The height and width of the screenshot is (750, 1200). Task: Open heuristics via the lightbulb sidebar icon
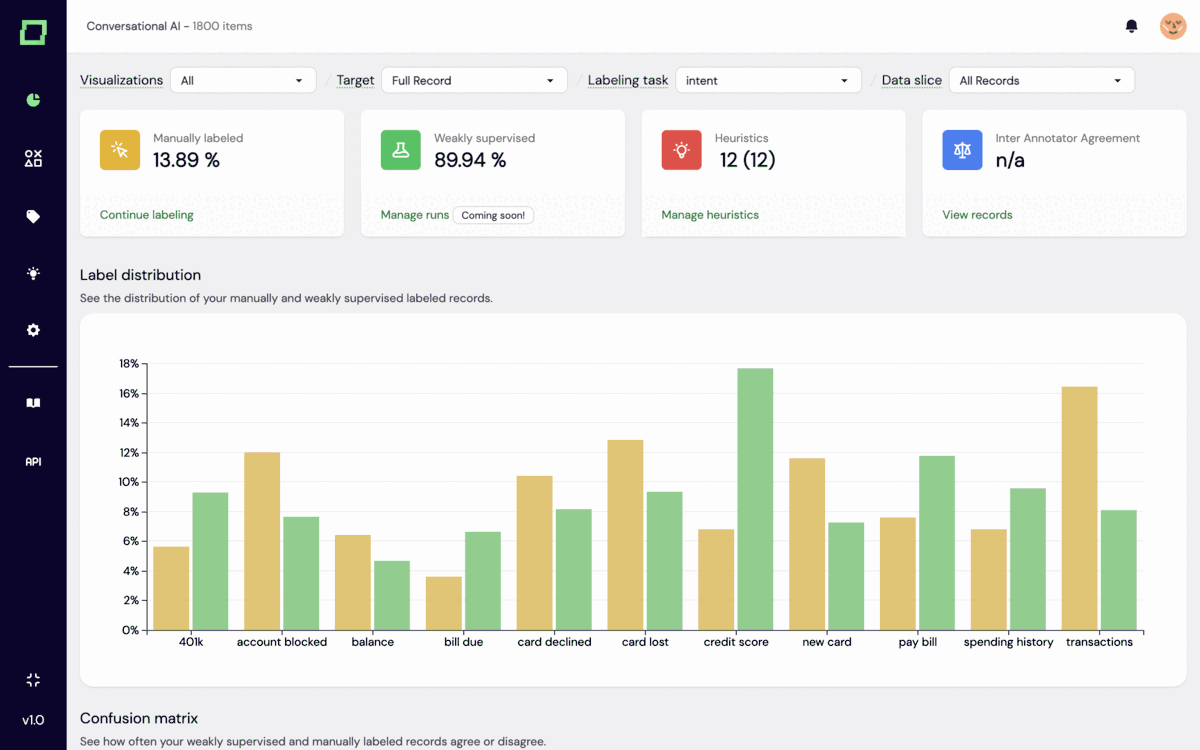[x=33, y=273]
